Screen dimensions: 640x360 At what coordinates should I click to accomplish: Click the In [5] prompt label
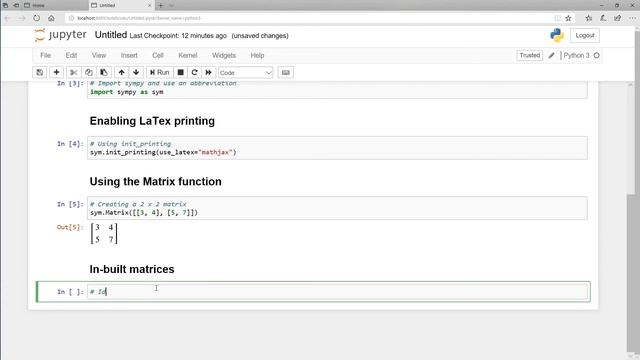tap(70, 204)
